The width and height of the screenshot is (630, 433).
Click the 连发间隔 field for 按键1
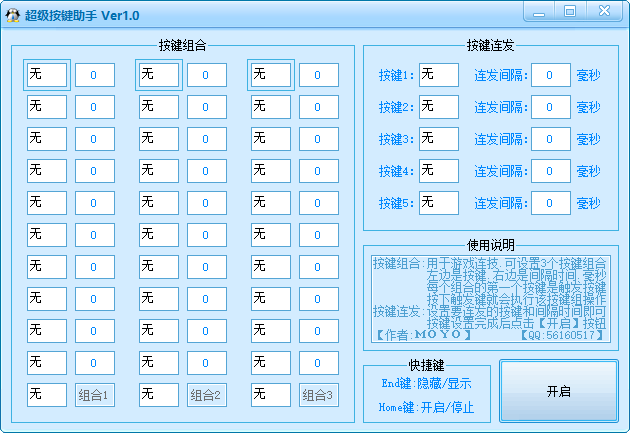tap(551, 75)
